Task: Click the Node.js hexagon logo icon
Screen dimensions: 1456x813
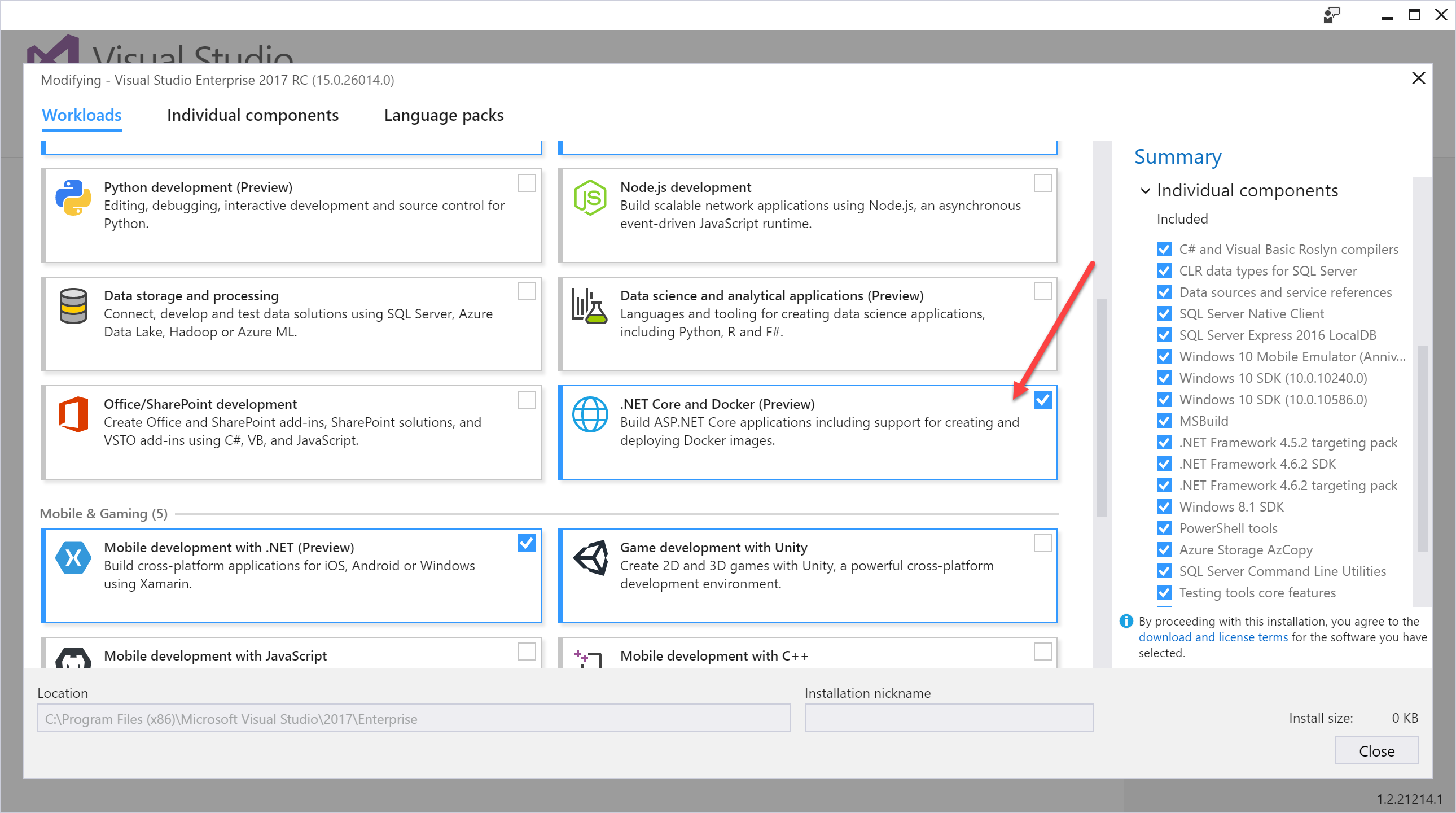Action: [590, 197]
